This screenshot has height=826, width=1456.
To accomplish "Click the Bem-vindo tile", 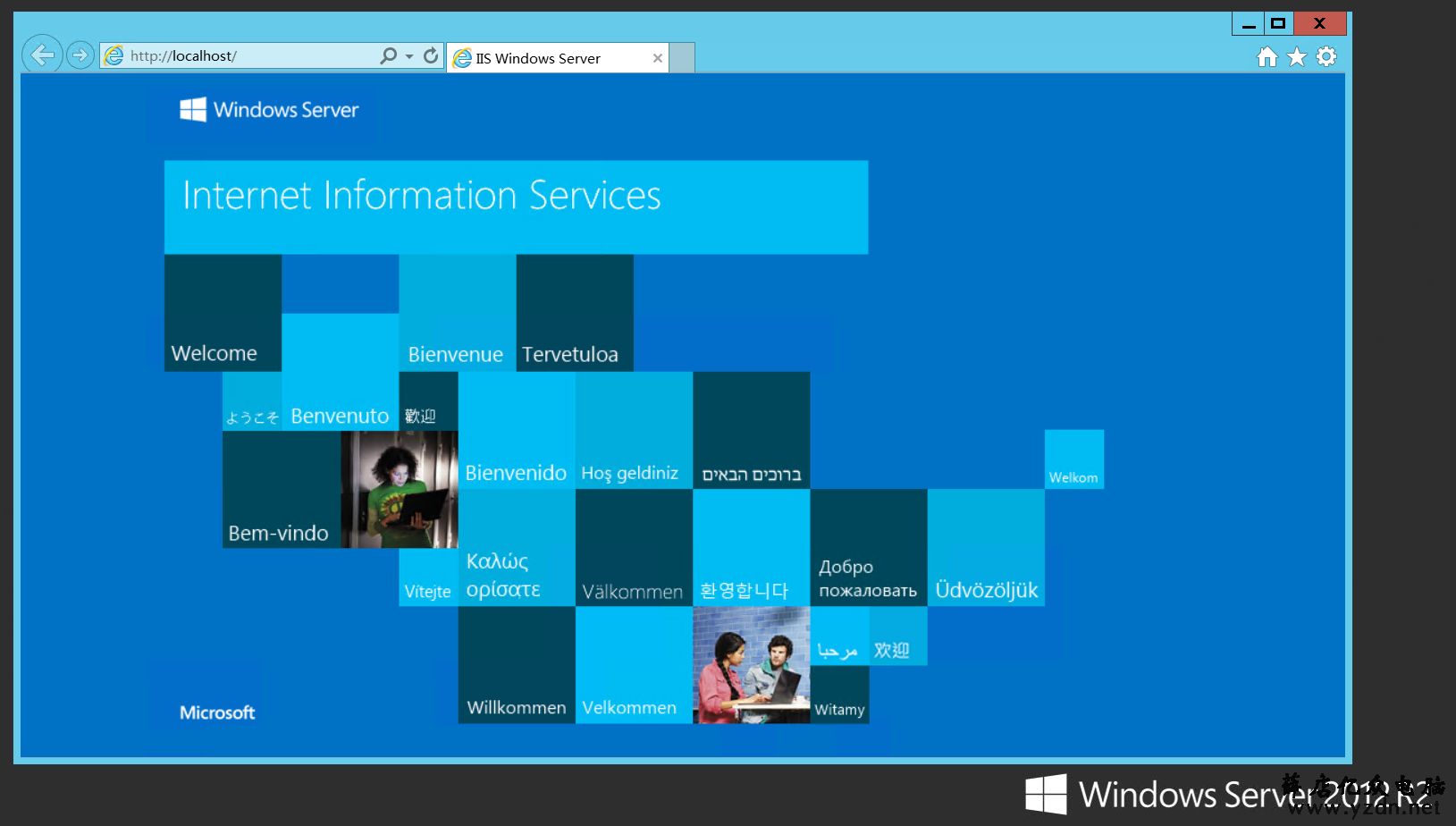I will point(282,489).
